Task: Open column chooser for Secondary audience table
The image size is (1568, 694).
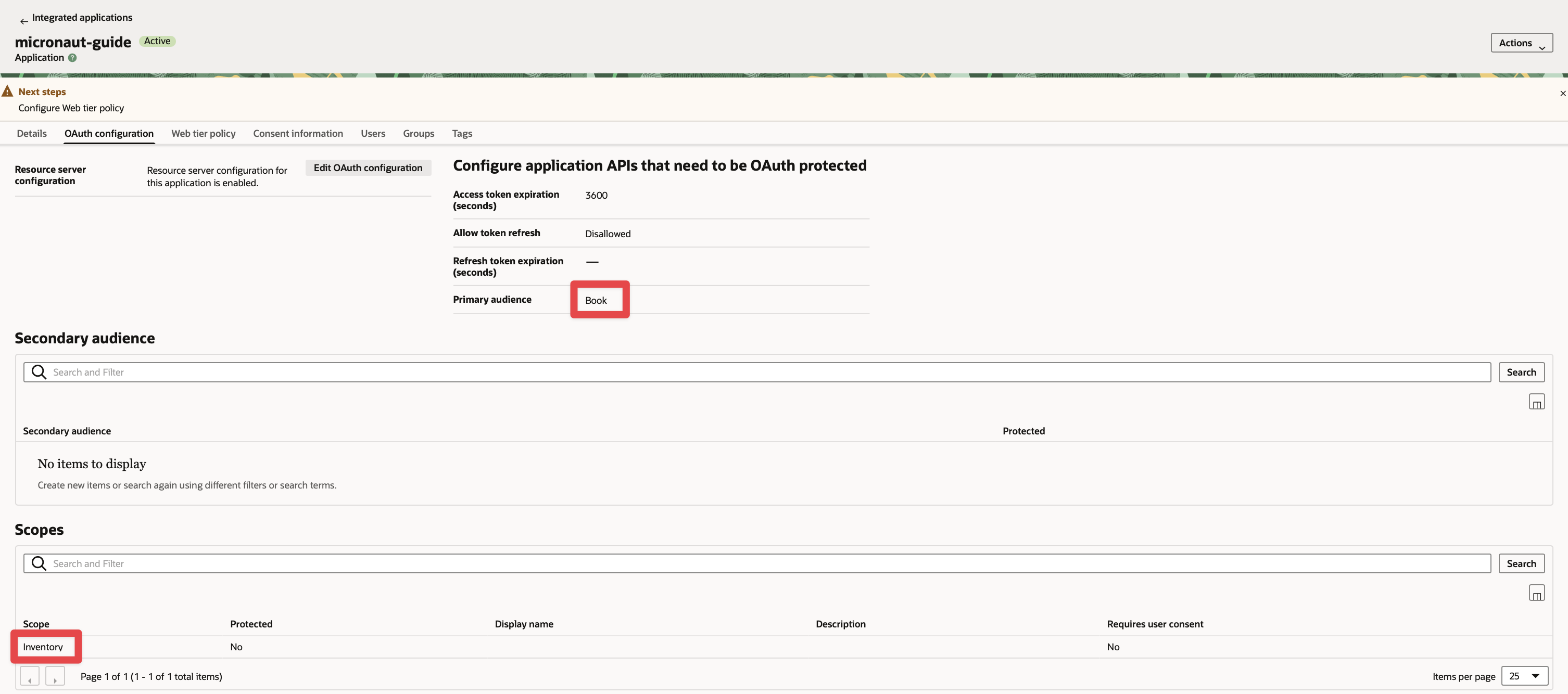Action: (1536, 402)
